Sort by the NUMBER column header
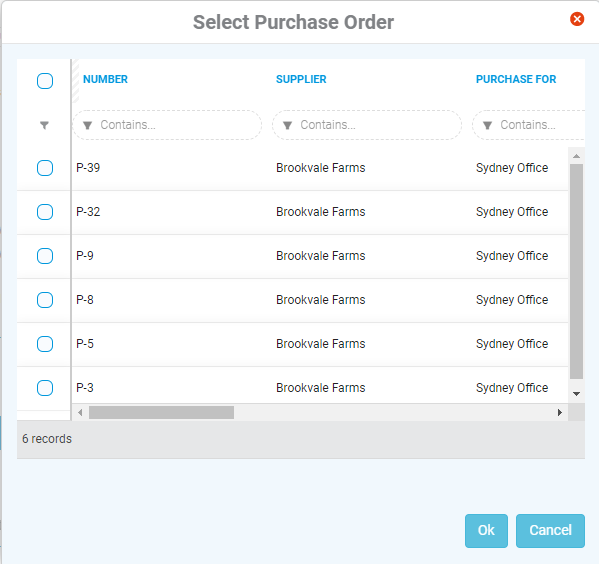This screenshot has width=599, height=564. click(x=105, y=79)
